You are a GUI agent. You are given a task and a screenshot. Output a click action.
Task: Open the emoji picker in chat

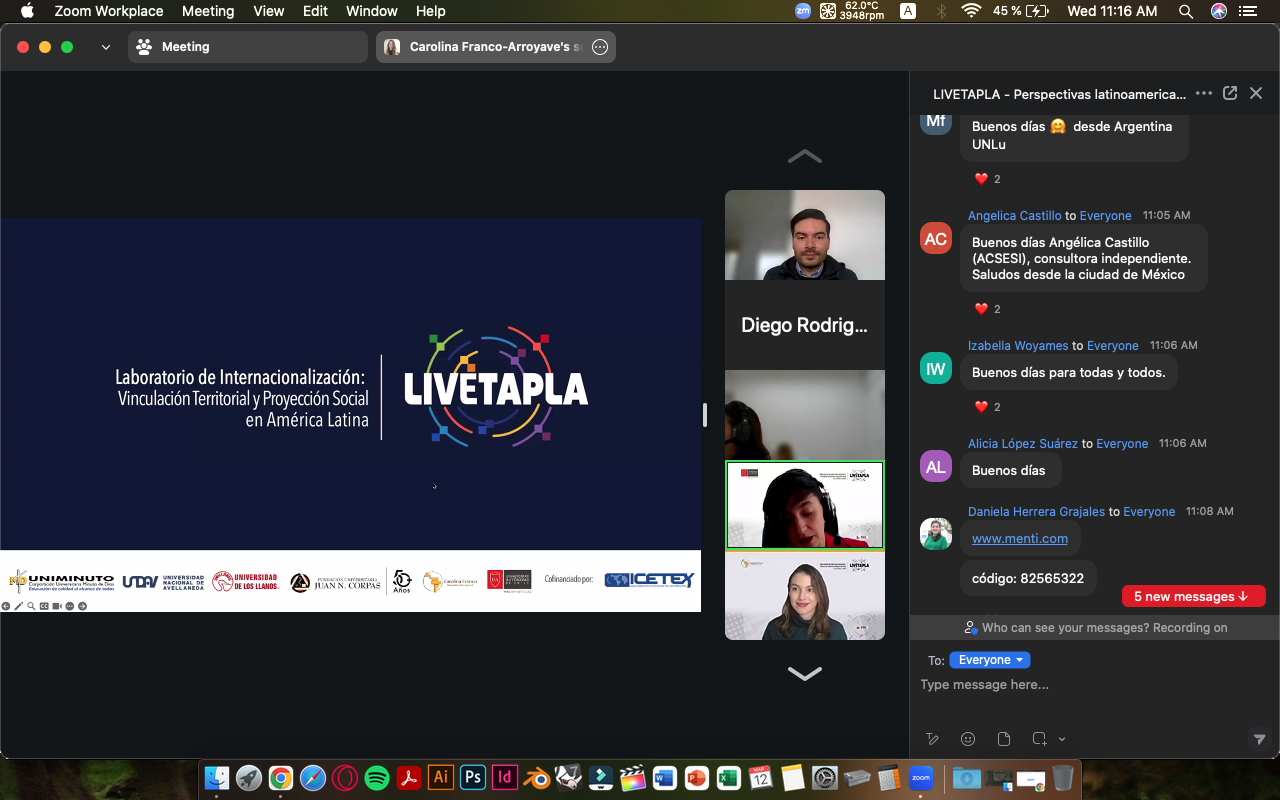tap(968, 739)
